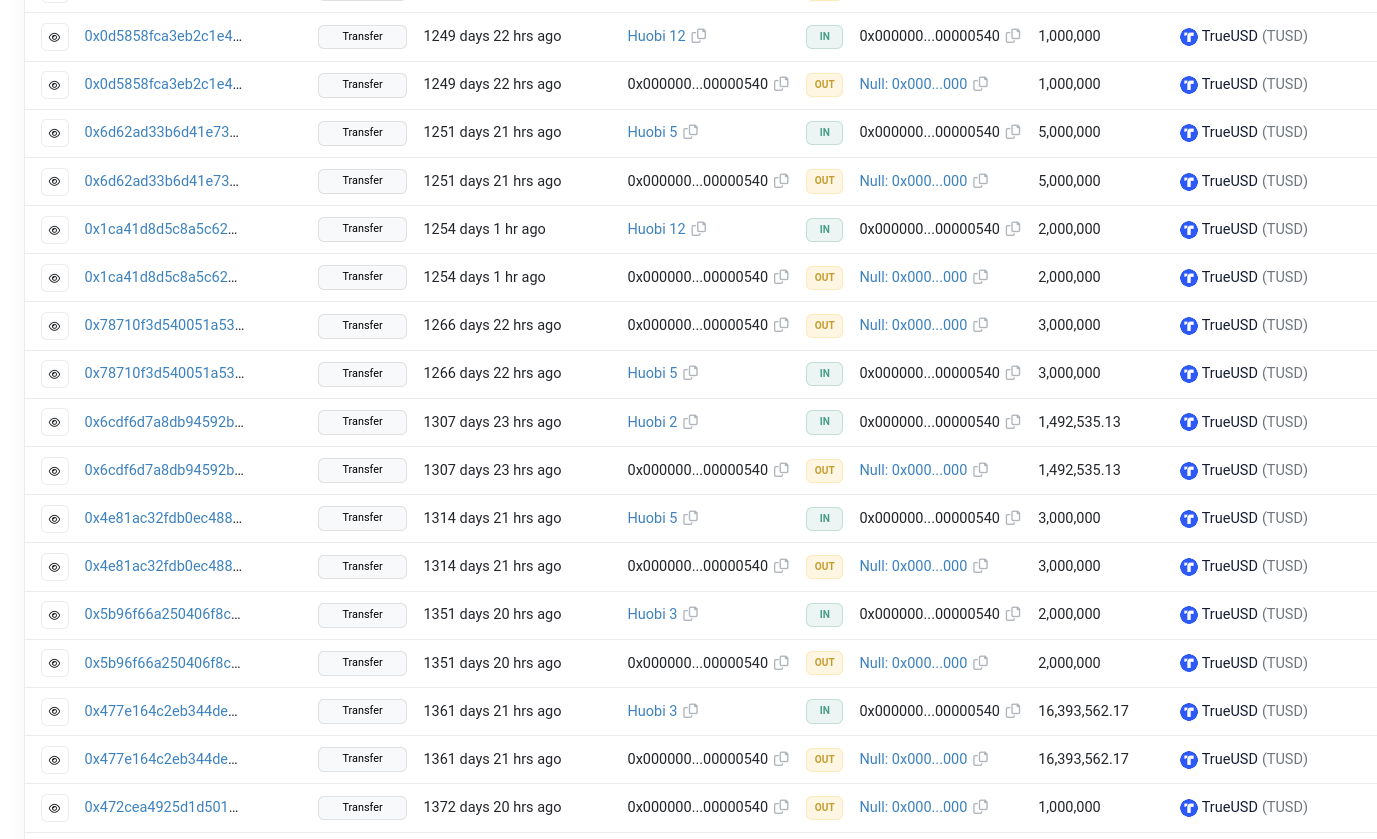Copy Huobi 5 address in 1314 days row
Image resolution: width=1377 pixels, height=839 pixels.
coord(690,518)
